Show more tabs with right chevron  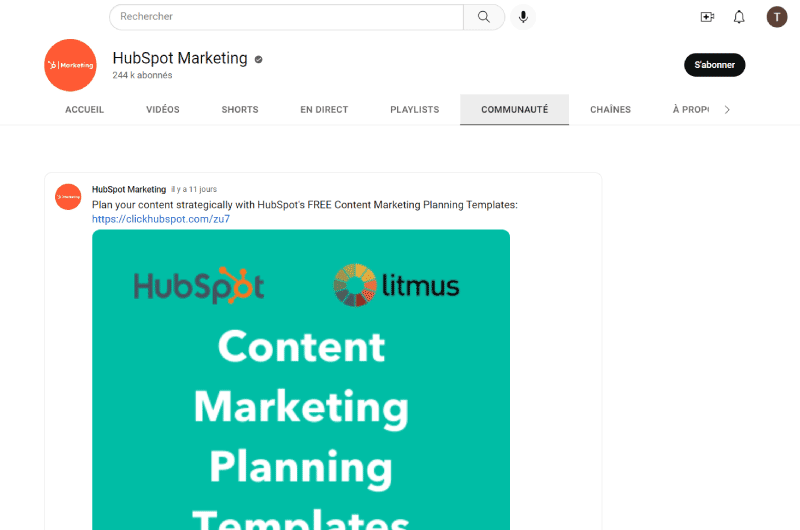pos(727,110)
